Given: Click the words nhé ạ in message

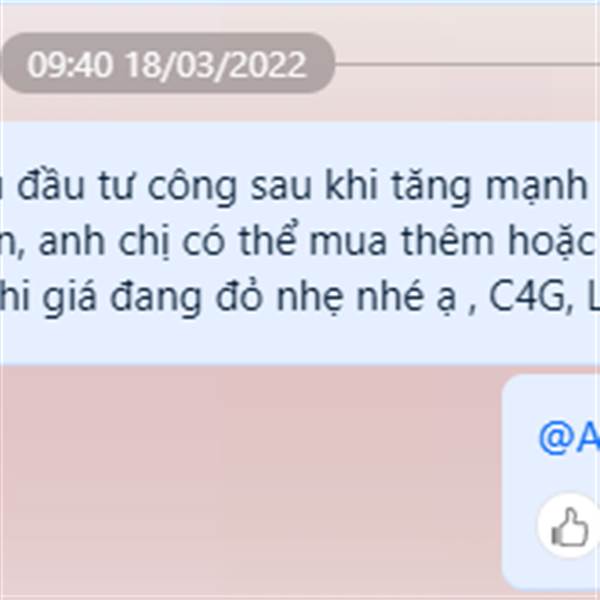Looking at the screenshot, I should (x=401, y=297).
